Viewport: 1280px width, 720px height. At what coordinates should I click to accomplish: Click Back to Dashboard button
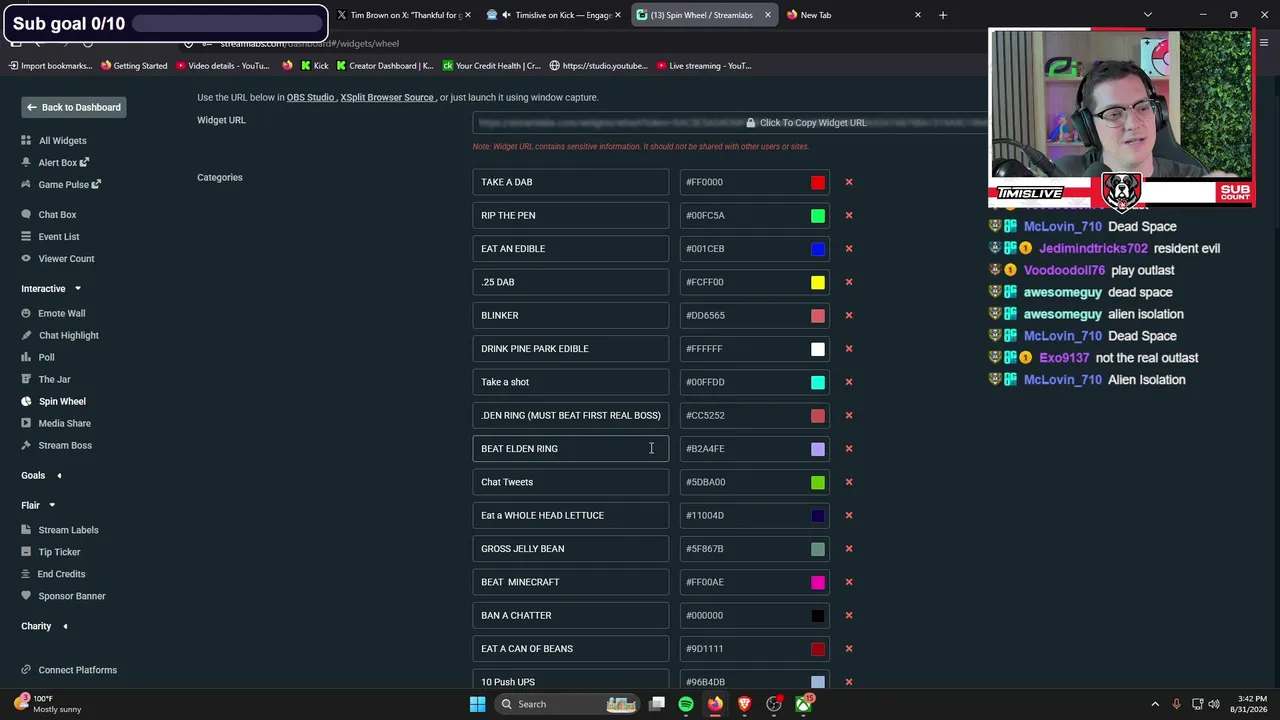click(x=74, y=108)
